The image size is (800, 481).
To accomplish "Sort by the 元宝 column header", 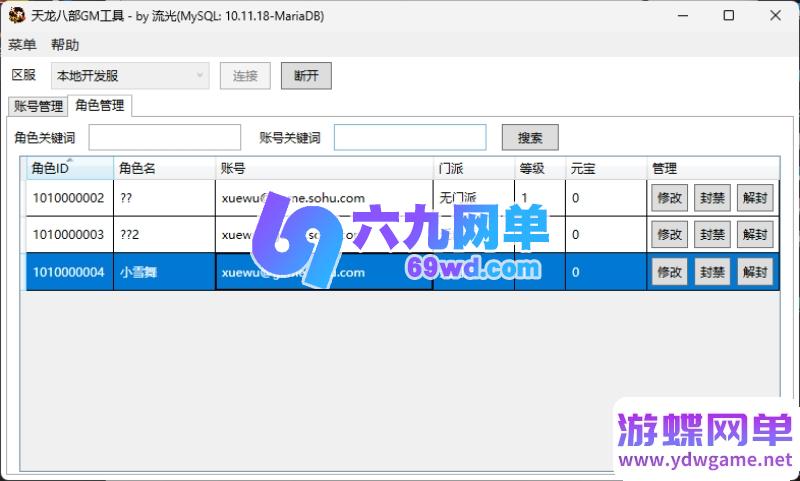I will pos(606,168).
